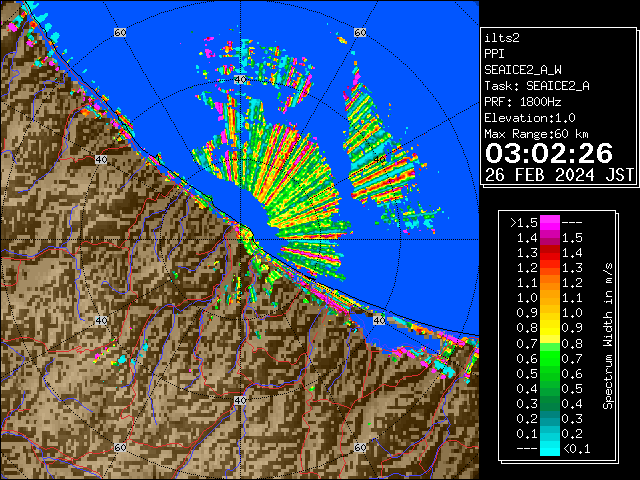Click the 60 range label southwest over land

click(x=120, y=447)
